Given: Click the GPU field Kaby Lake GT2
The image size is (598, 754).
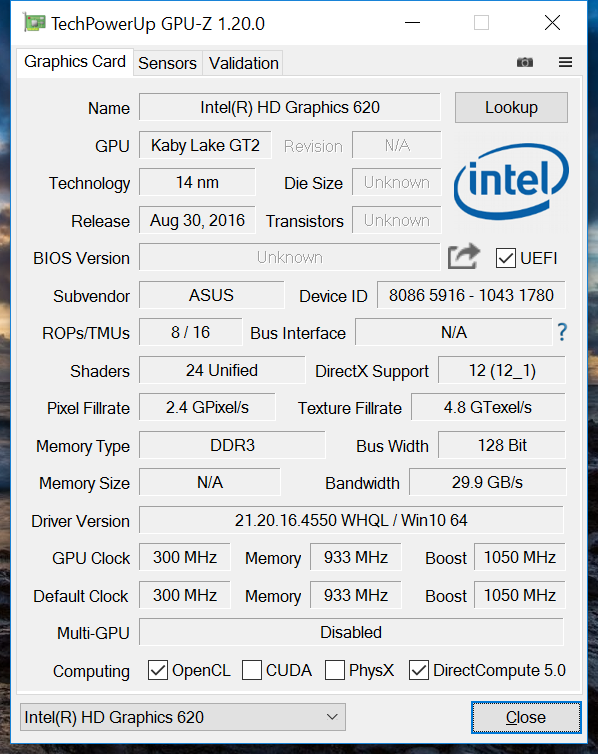Looking at the screenshot, I should point(205,145).
